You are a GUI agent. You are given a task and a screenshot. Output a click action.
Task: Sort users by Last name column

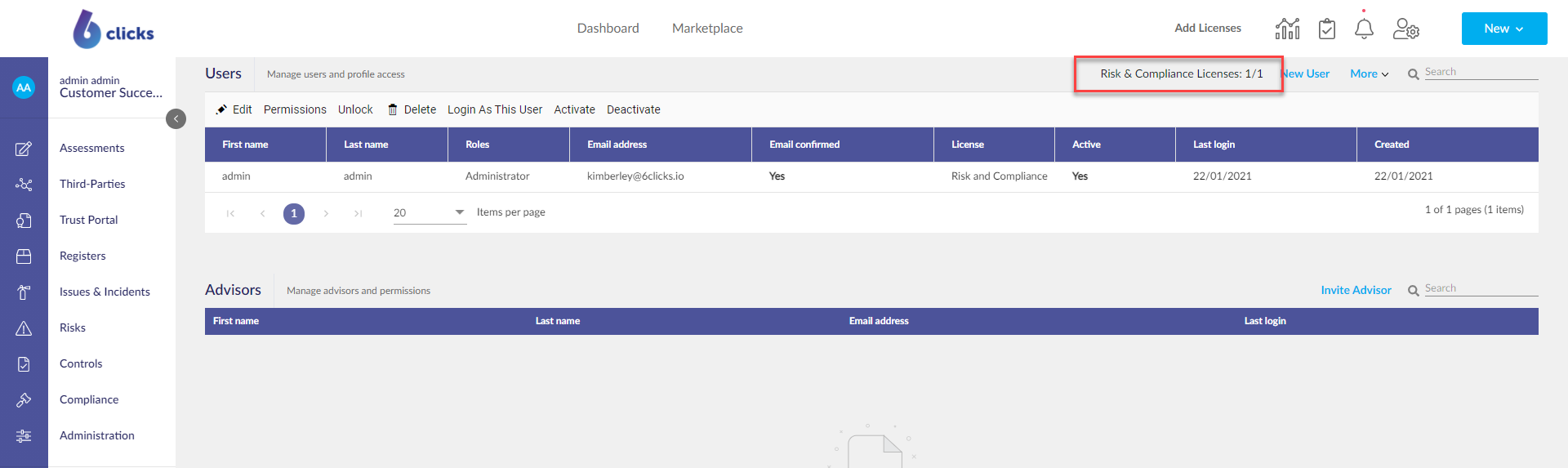387,145
